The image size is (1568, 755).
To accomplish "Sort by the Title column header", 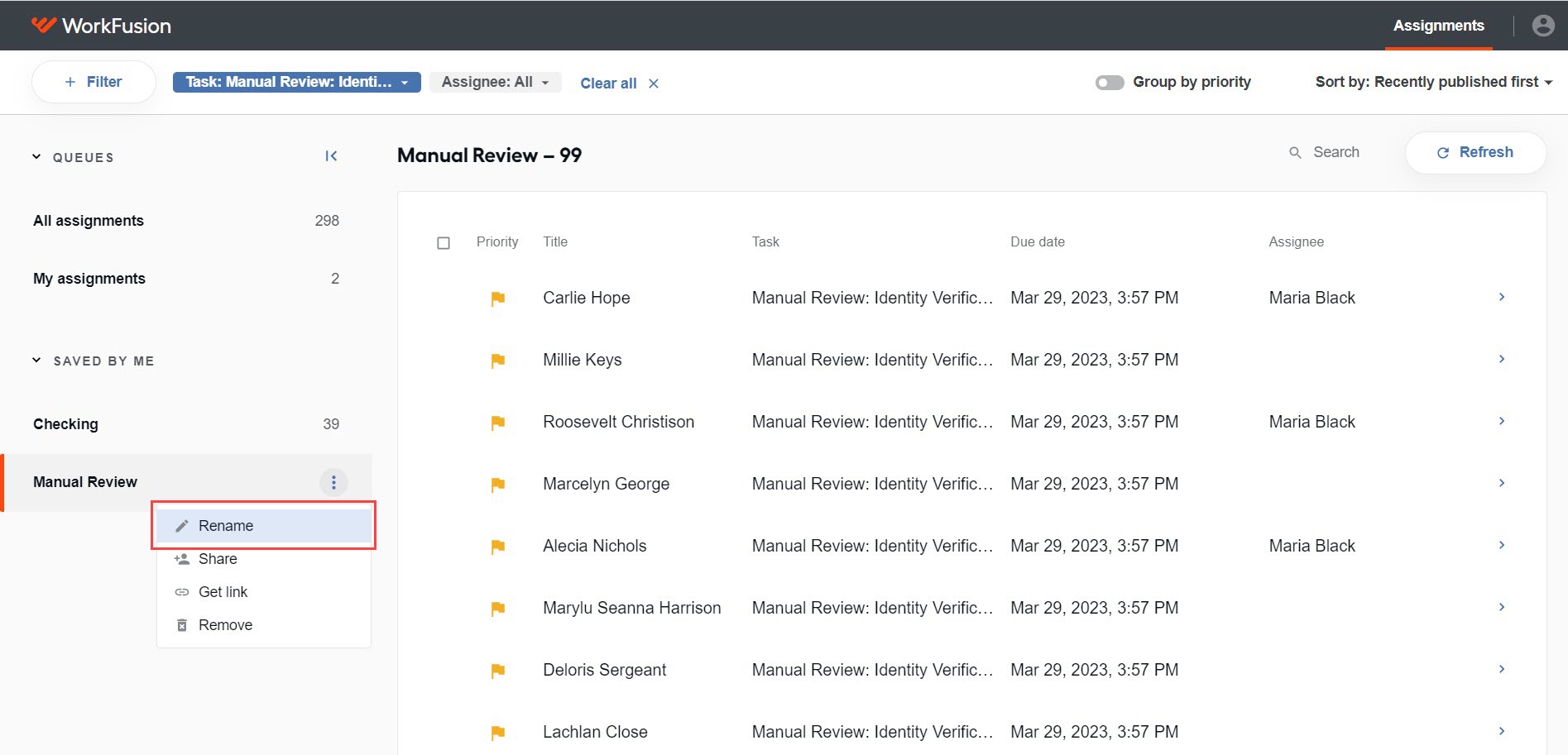I will [555, 241].
